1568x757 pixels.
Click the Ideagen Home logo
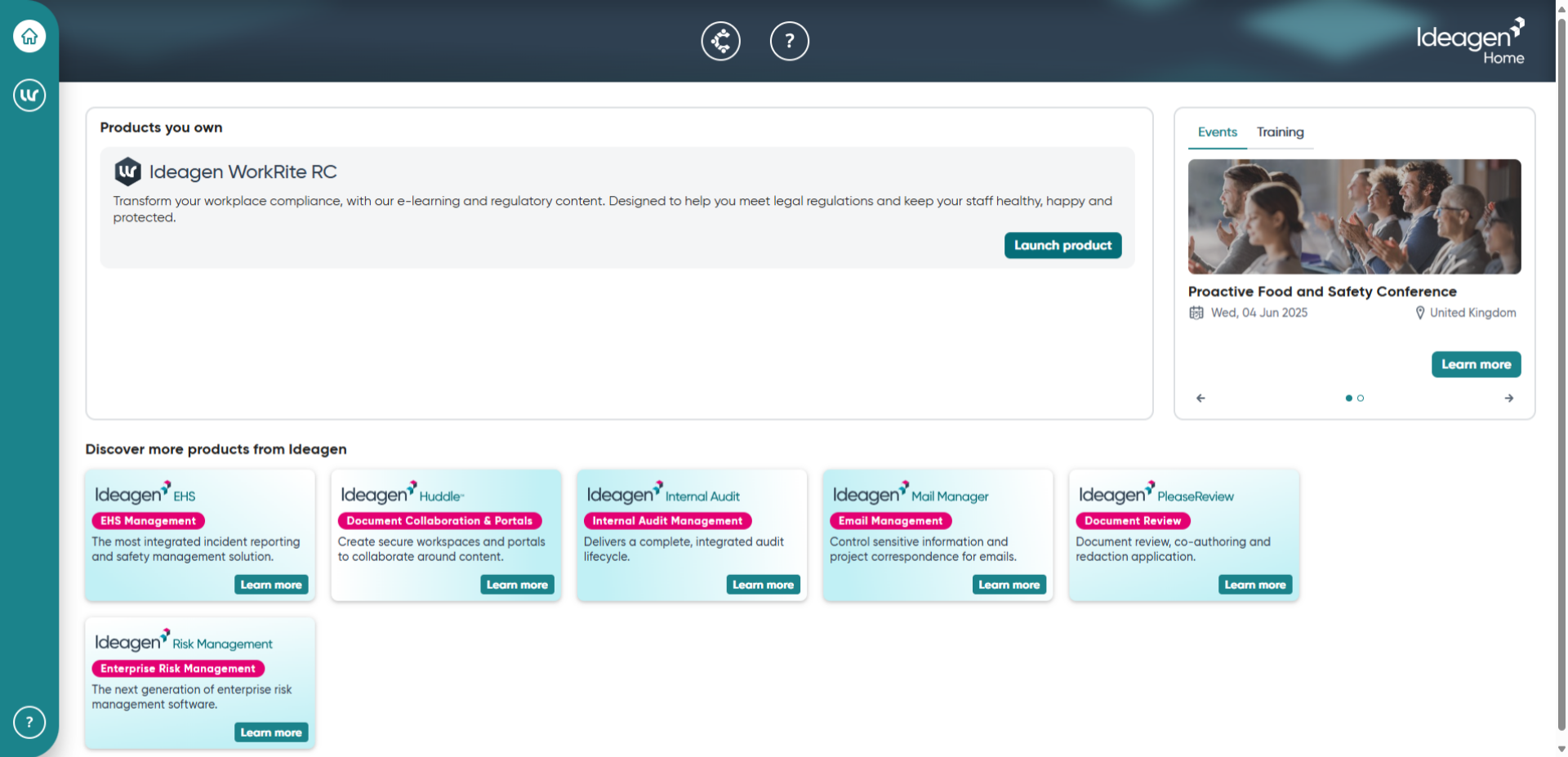point(1470,41)
